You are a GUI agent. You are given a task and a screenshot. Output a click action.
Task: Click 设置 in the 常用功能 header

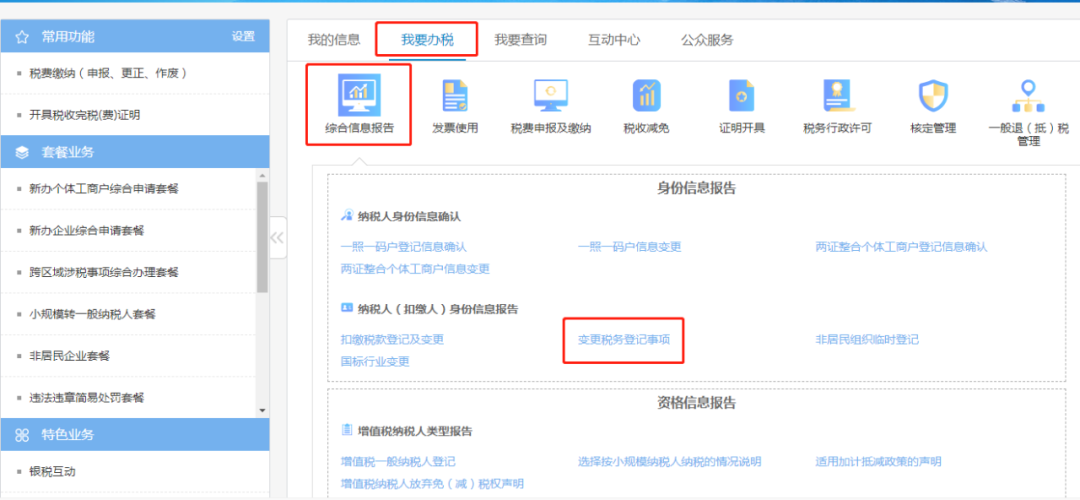click(x=243, y=37)
